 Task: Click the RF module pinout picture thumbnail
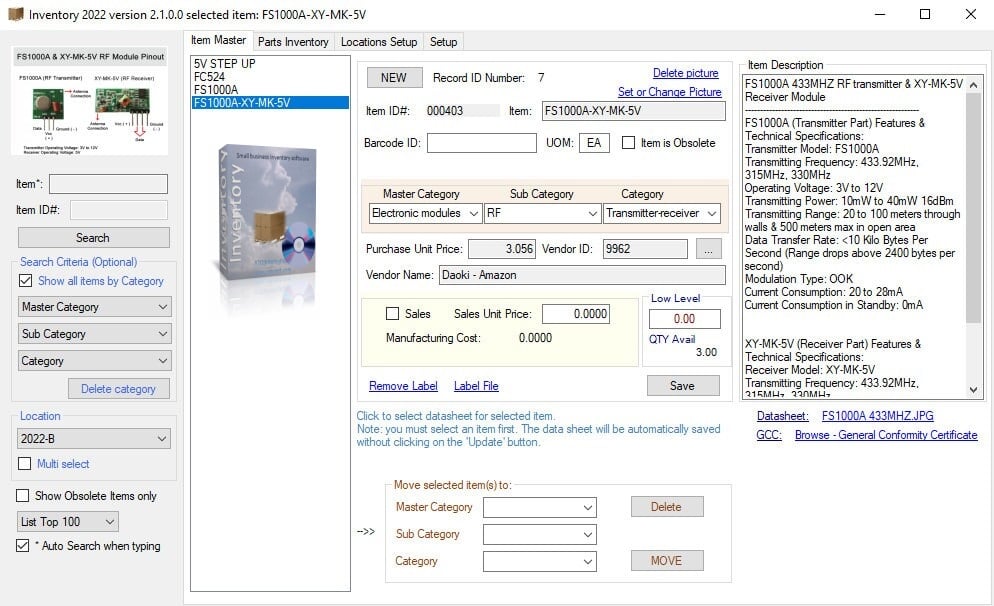[x=90, y=100]
